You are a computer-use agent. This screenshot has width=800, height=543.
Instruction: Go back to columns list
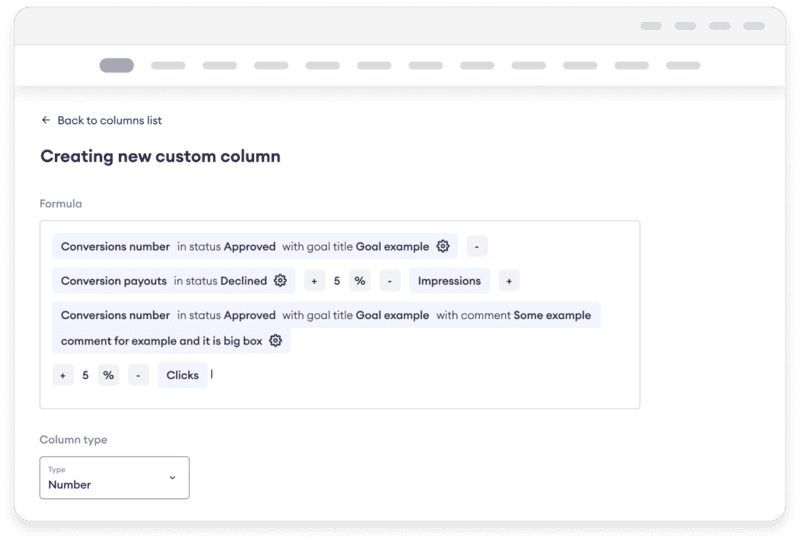click(x=109, y=120)
